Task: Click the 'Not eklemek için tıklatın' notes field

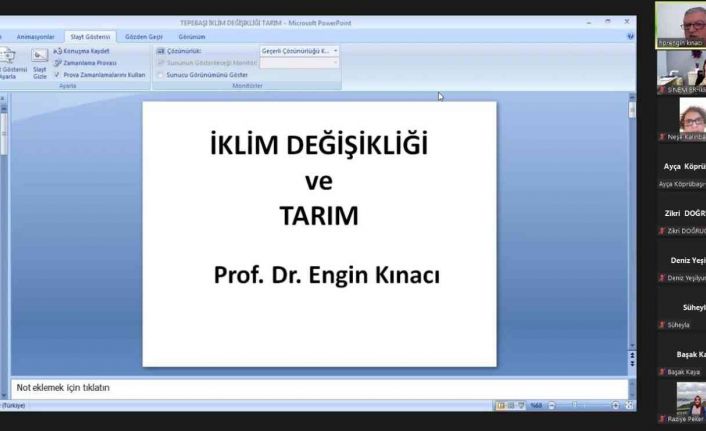Action: pyautogui.click(x=319, y=388)
